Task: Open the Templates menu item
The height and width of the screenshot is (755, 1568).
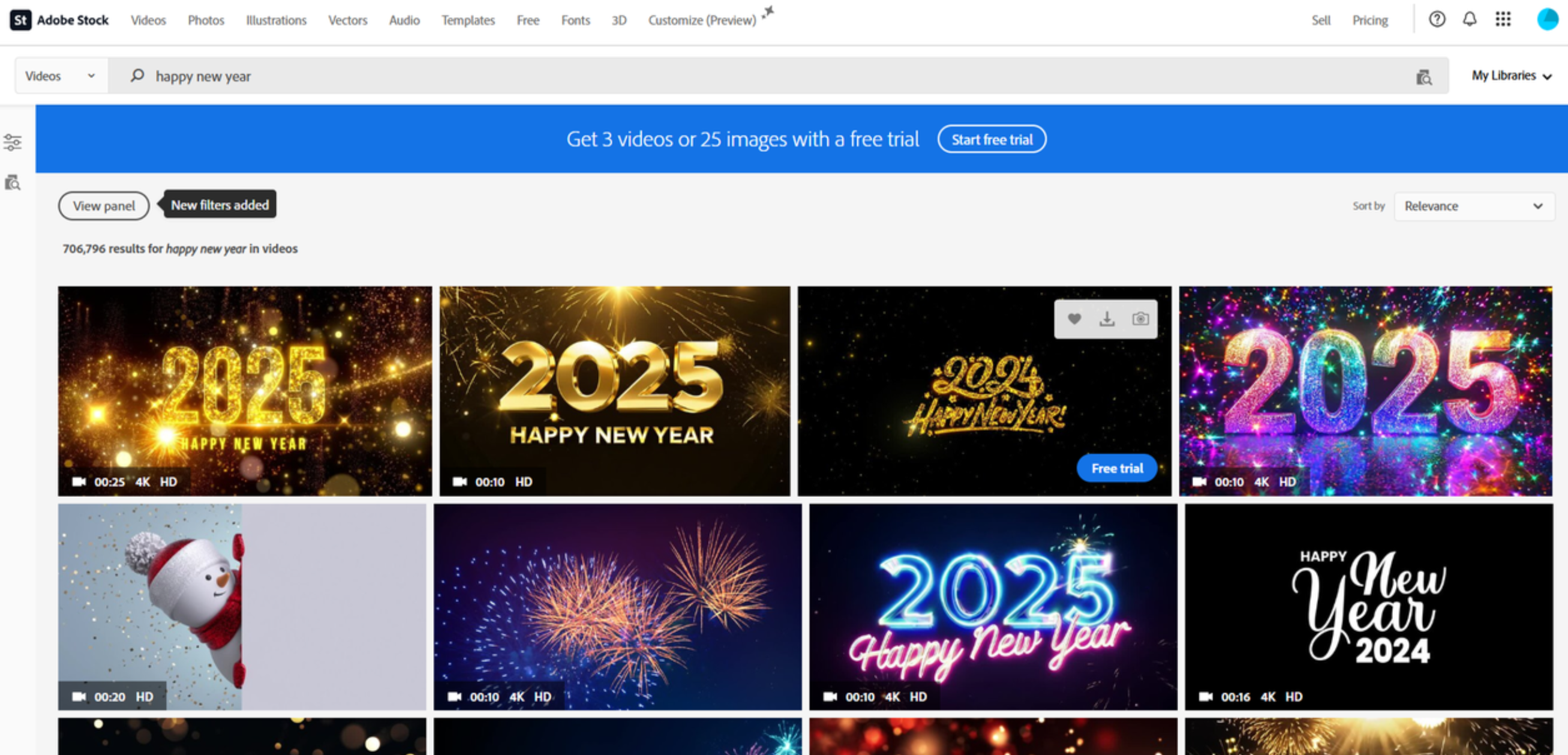Action: click(467, 19)
